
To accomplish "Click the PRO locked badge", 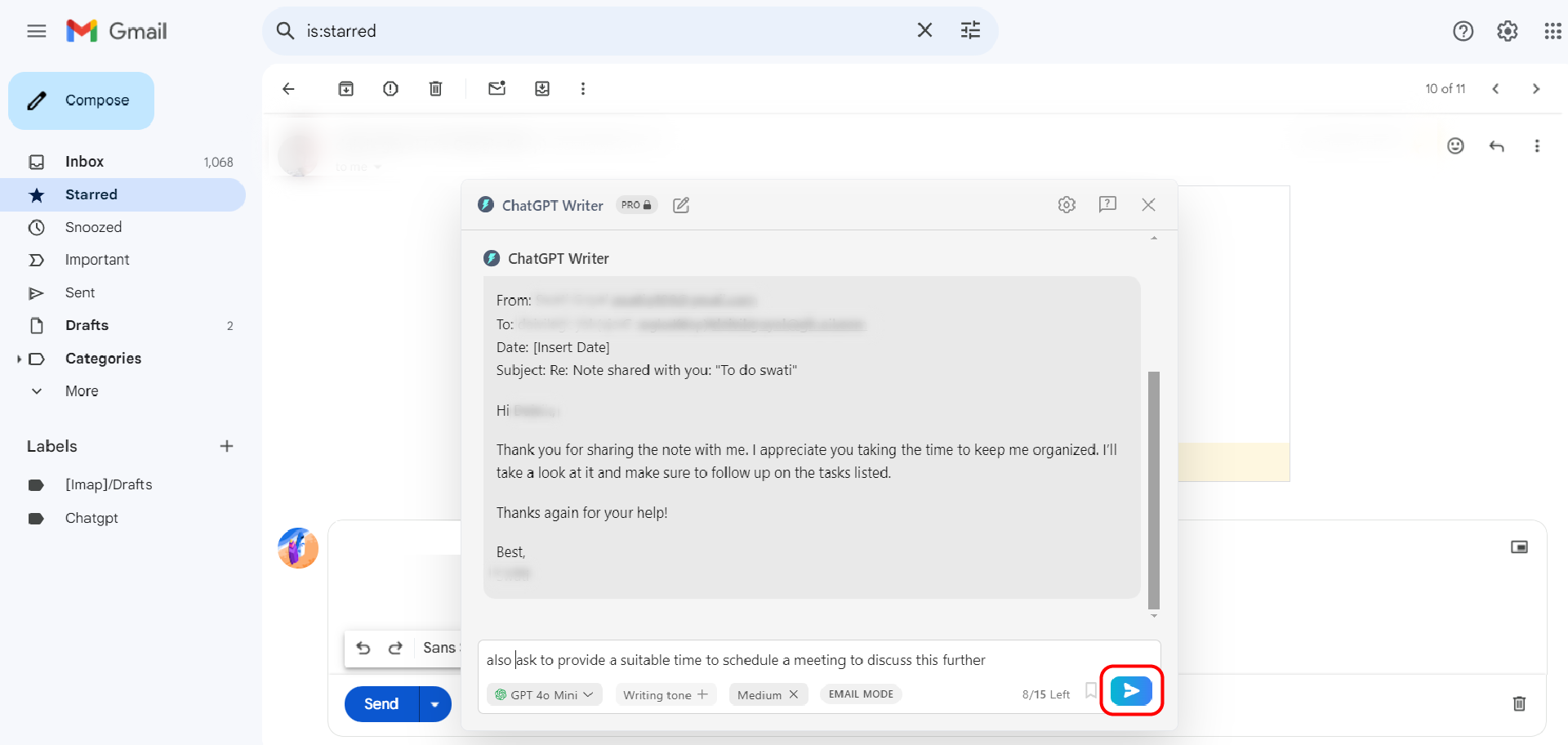I will coord(636,205).
